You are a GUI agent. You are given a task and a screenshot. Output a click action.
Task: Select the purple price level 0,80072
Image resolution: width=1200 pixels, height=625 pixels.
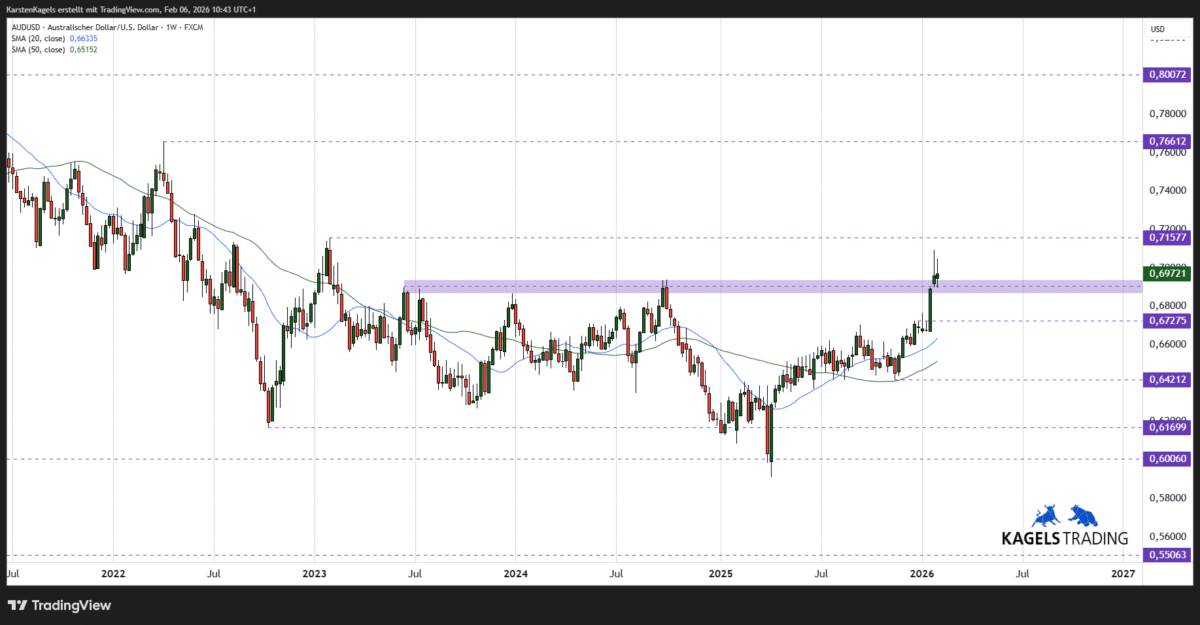point(1166,74)
